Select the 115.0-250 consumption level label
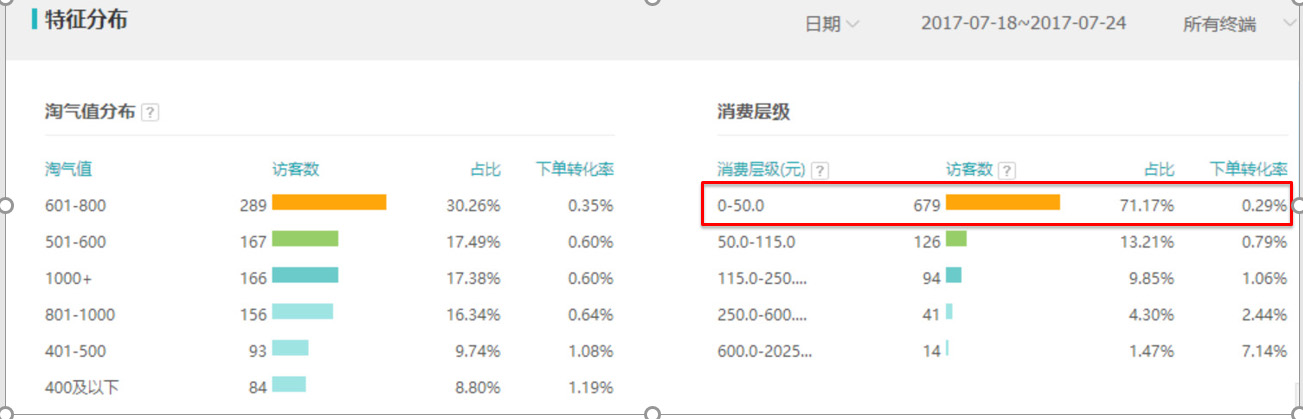This screenshot has width=1303, height=419. tap(763, 278)
